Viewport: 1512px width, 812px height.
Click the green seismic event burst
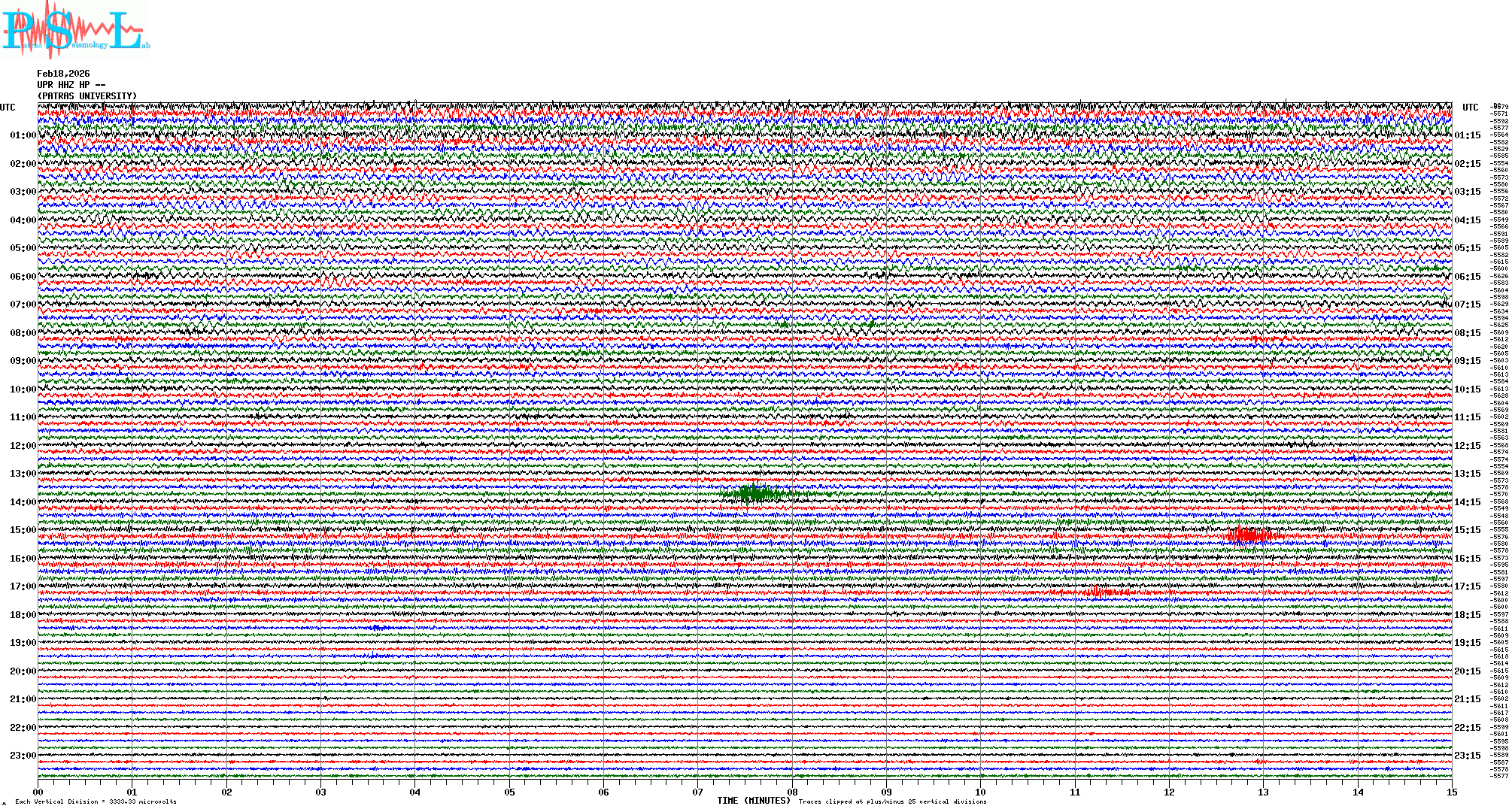756,494
